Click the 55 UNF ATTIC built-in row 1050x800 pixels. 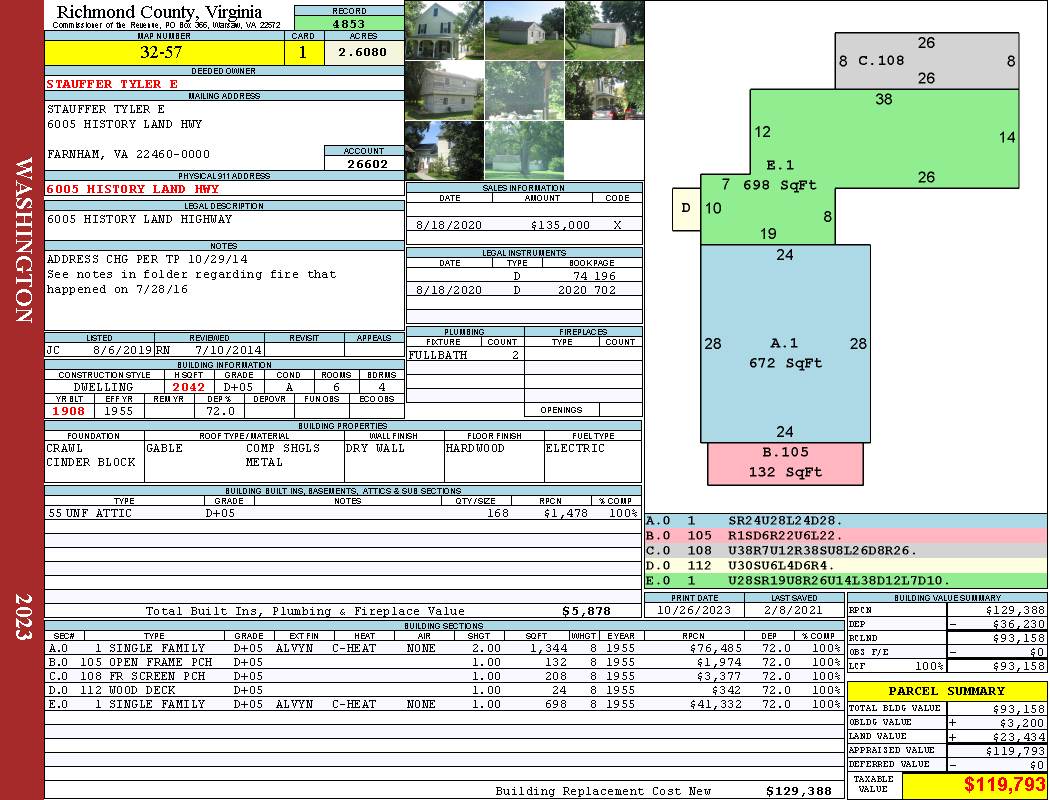point(343,513)
